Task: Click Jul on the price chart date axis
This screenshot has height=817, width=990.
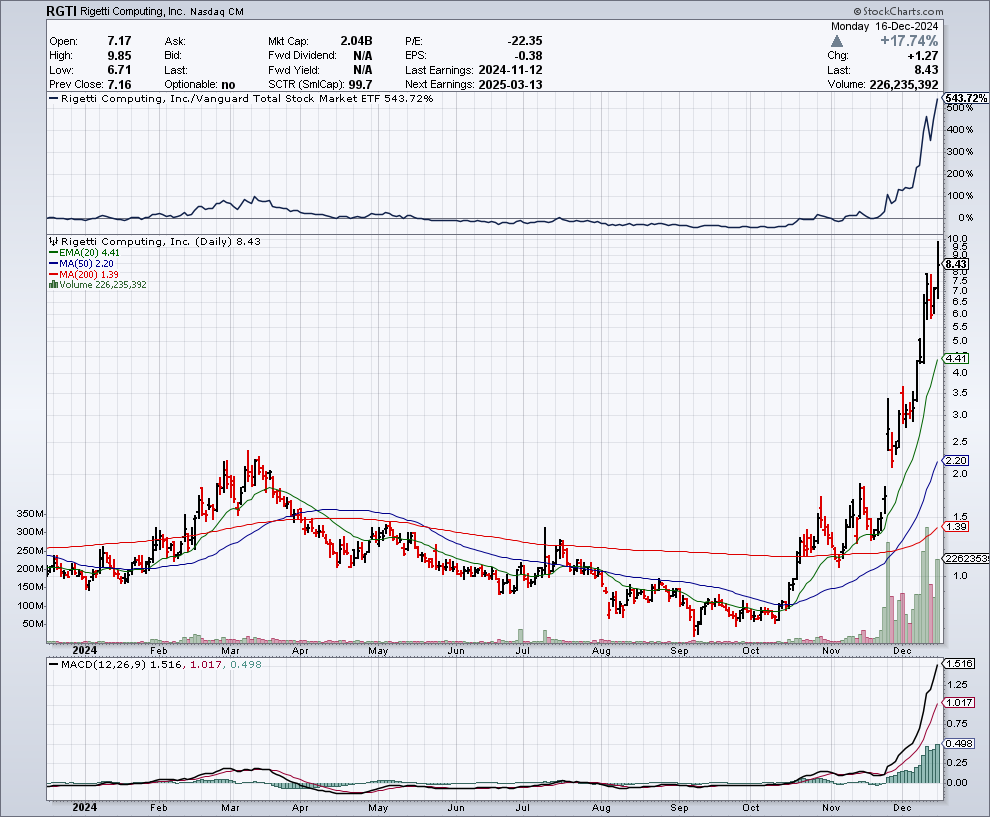Action: click(x=522, y=650)
